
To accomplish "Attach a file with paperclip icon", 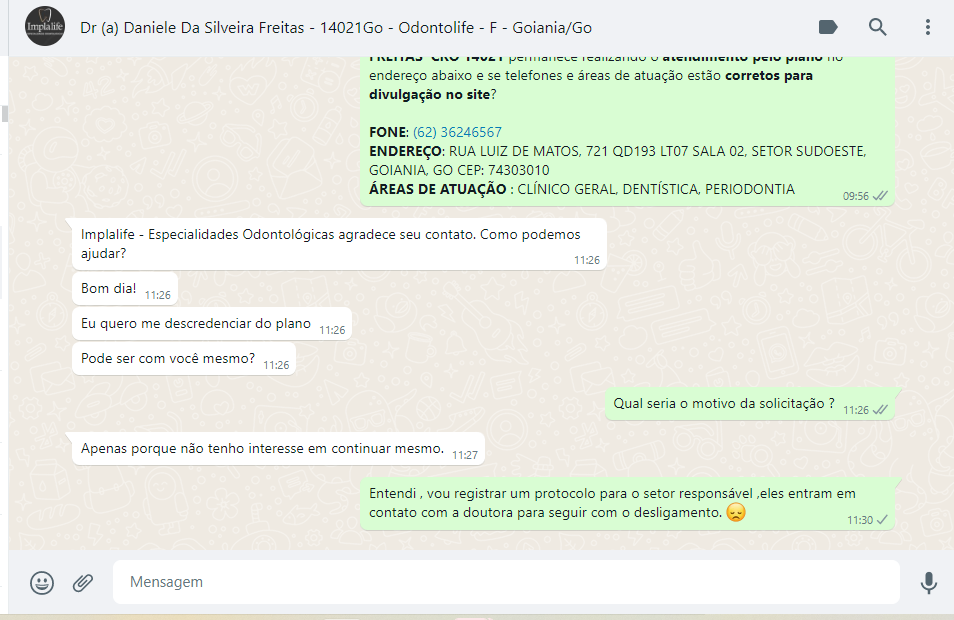I will click(83, 582).
